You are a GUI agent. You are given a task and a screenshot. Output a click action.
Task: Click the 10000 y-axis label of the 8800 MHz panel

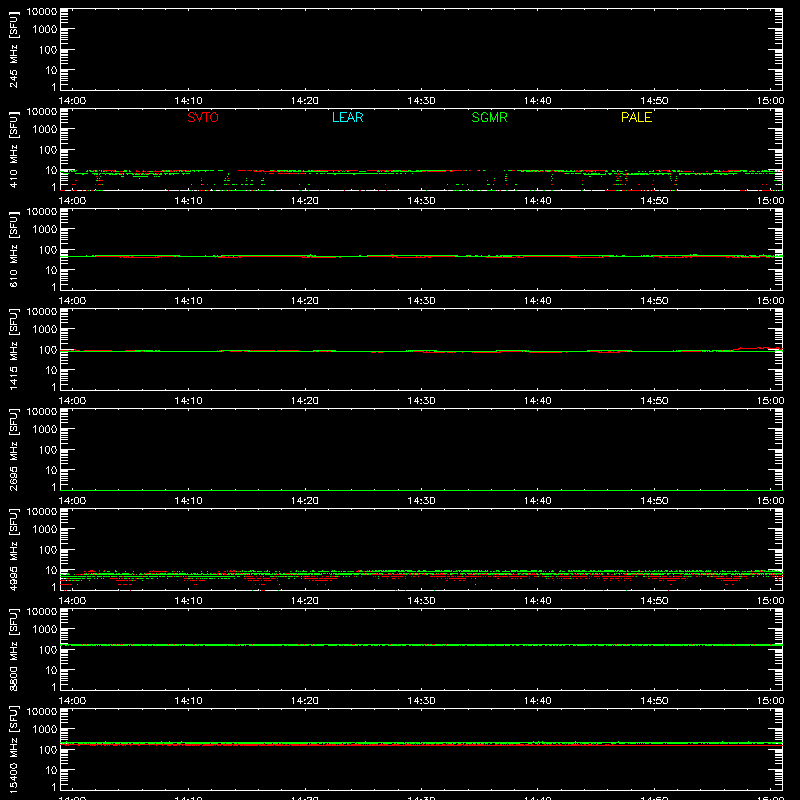(42, 612)
